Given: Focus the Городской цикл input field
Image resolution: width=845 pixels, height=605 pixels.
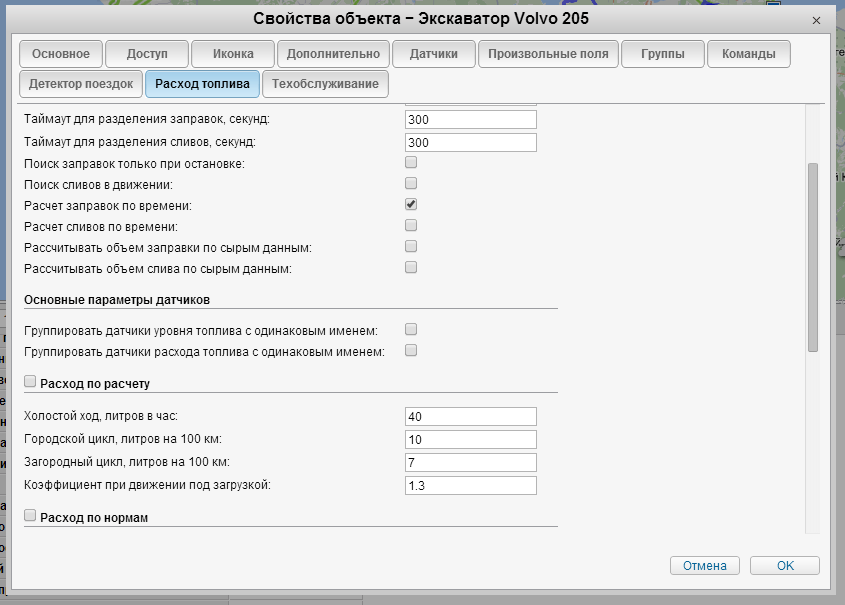Looking at the screenshot, I should 471,440.
